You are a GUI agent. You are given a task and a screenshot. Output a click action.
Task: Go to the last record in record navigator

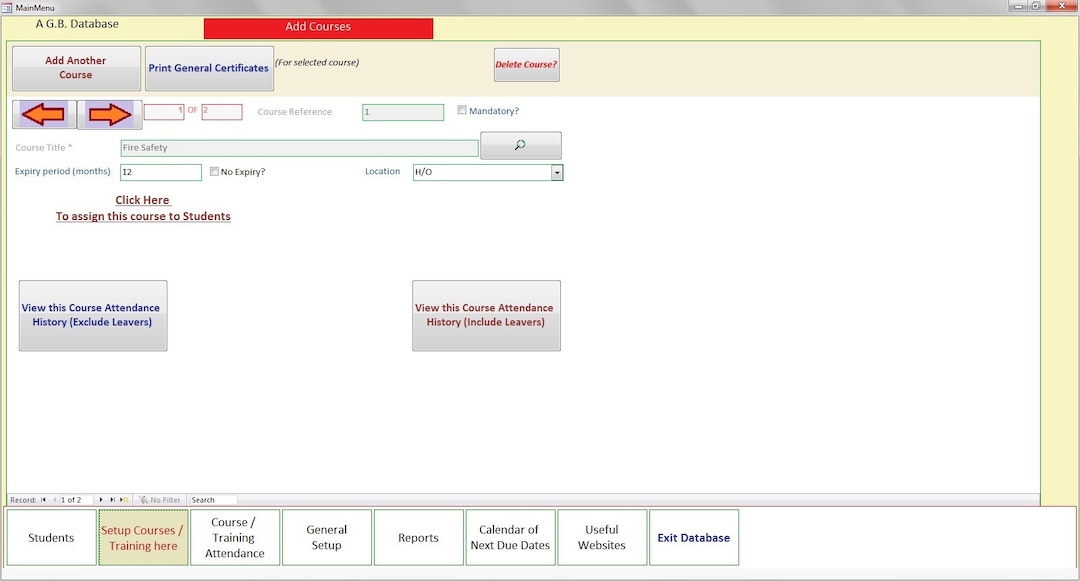pos(112,499)
